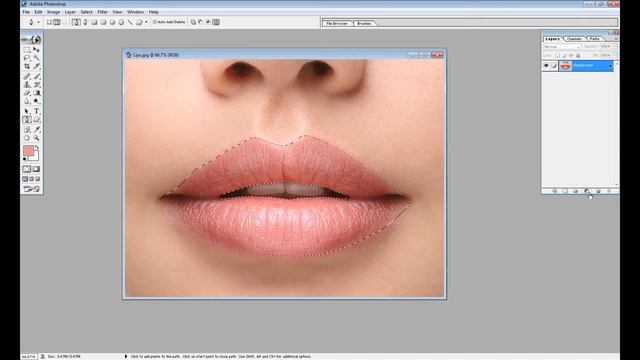Select the Crop tool

(27, 66)
